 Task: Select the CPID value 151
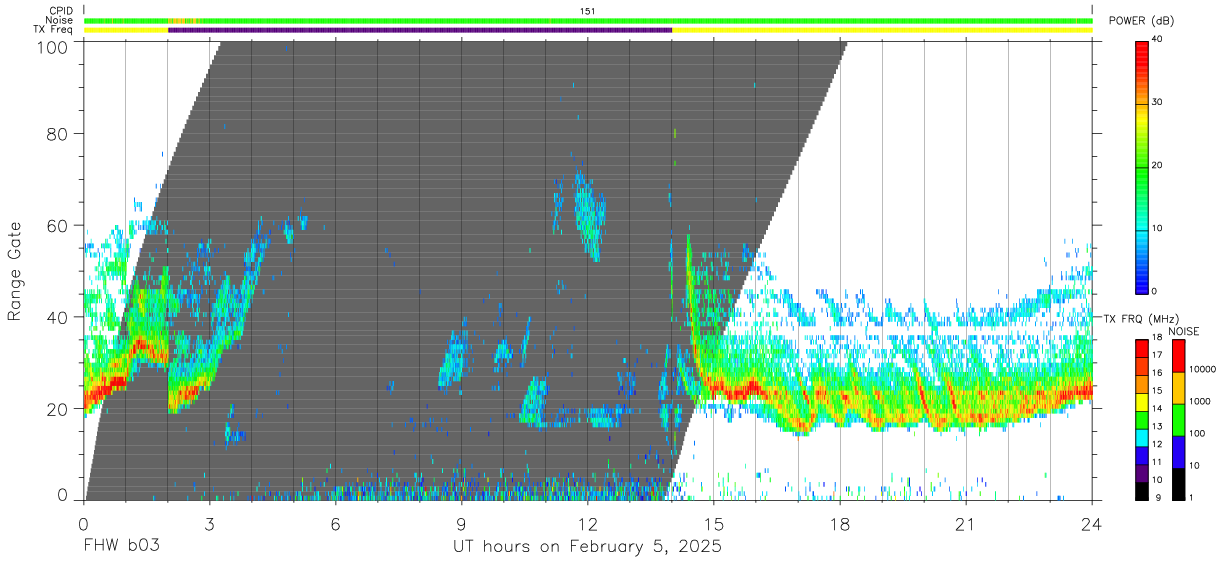(588, 11)
